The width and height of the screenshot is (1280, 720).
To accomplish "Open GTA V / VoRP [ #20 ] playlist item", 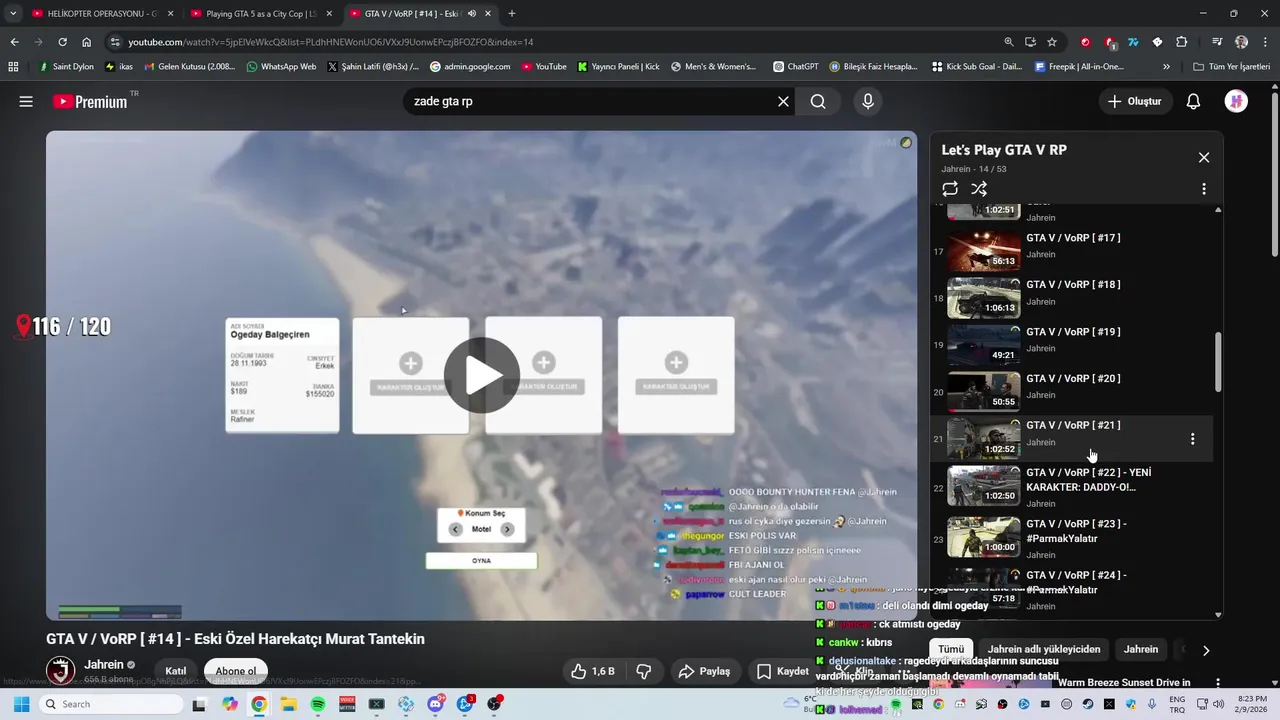I will click(x=1072, y=392).
